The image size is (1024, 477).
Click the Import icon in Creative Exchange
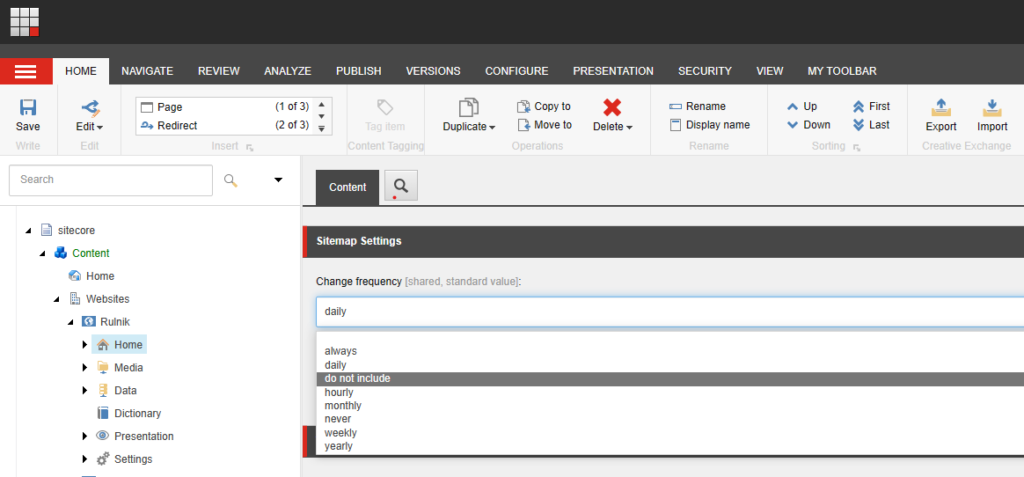992,108
